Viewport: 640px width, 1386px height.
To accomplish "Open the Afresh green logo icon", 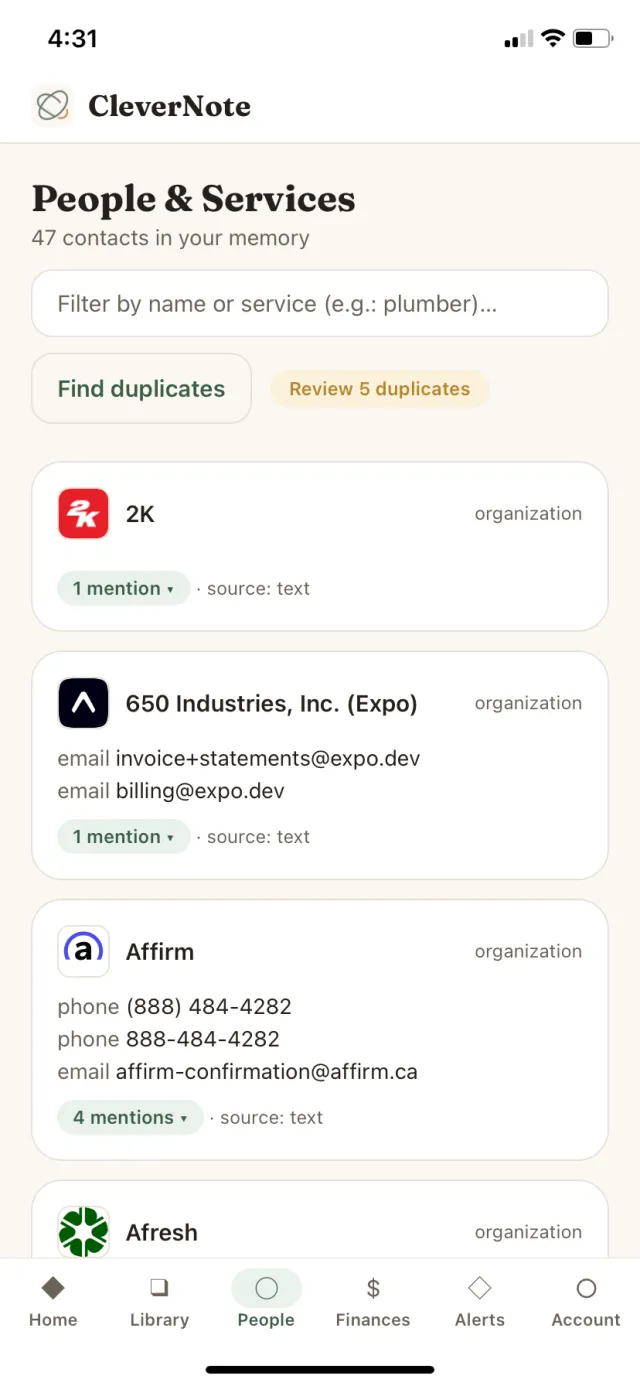I will coord(84,1232).
